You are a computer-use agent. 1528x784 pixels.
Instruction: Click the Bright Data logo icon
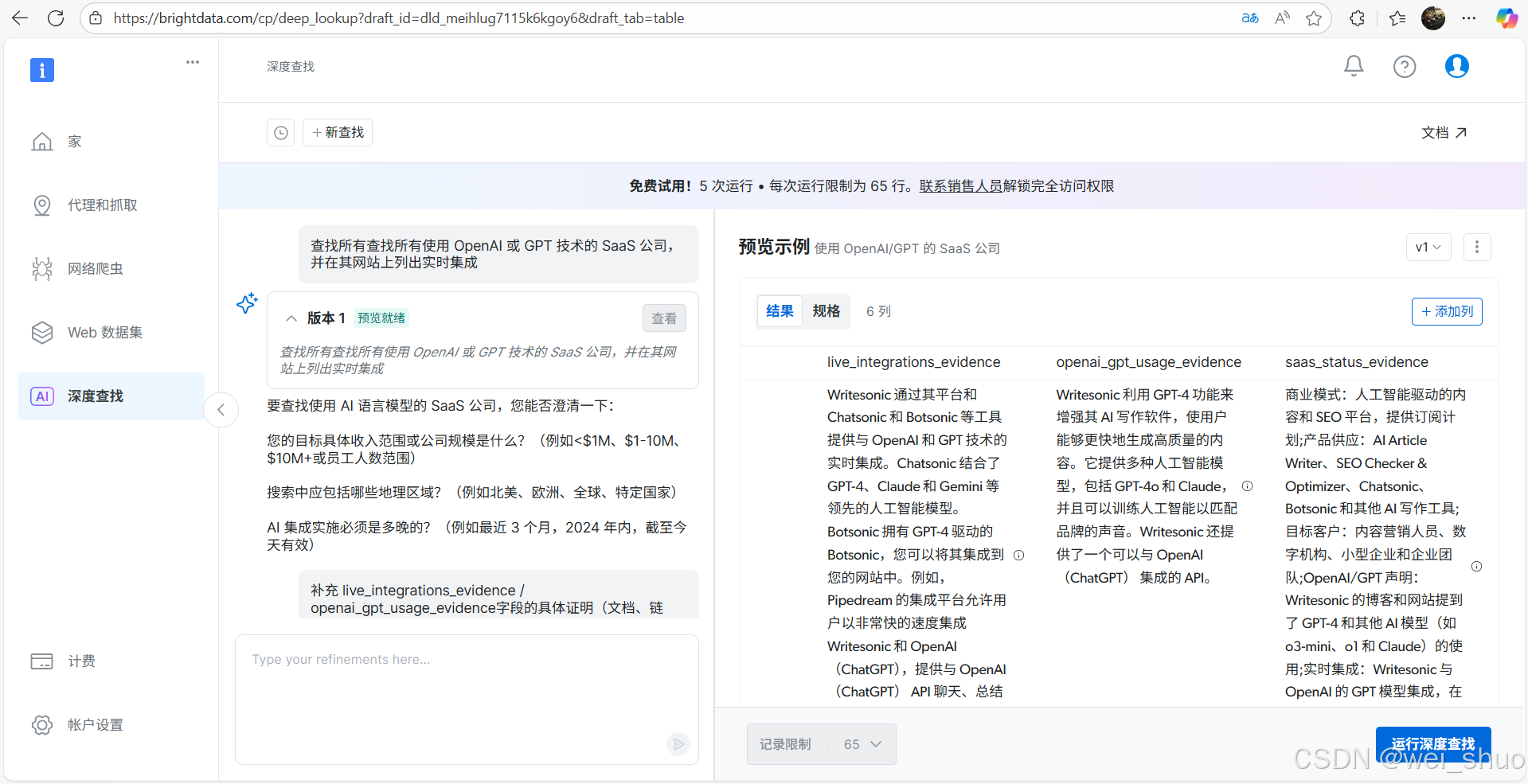42,70
